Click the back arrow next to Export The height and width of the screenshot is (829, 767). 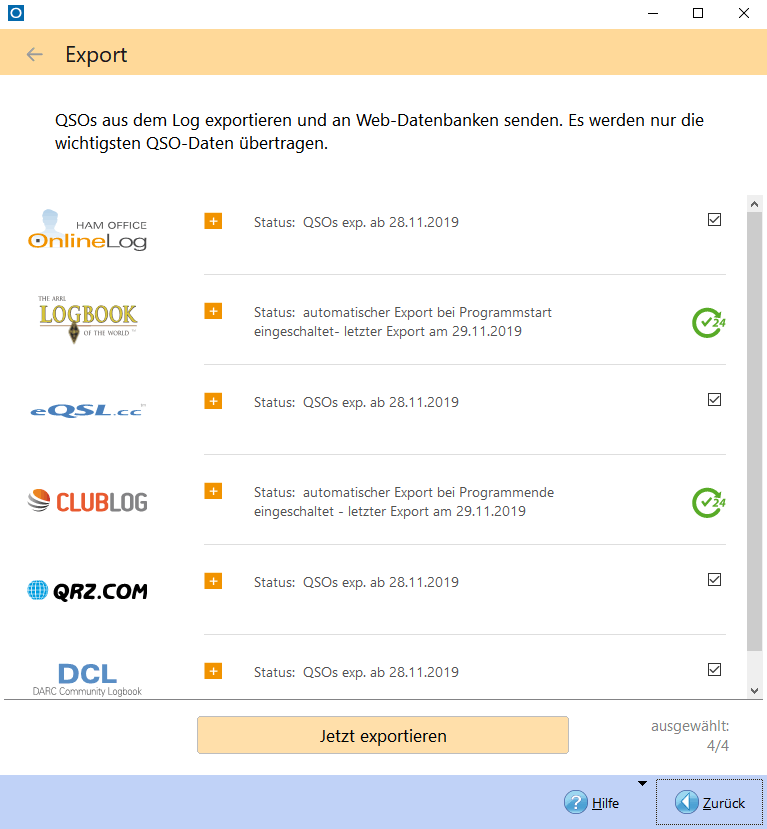tap(35, 54)
